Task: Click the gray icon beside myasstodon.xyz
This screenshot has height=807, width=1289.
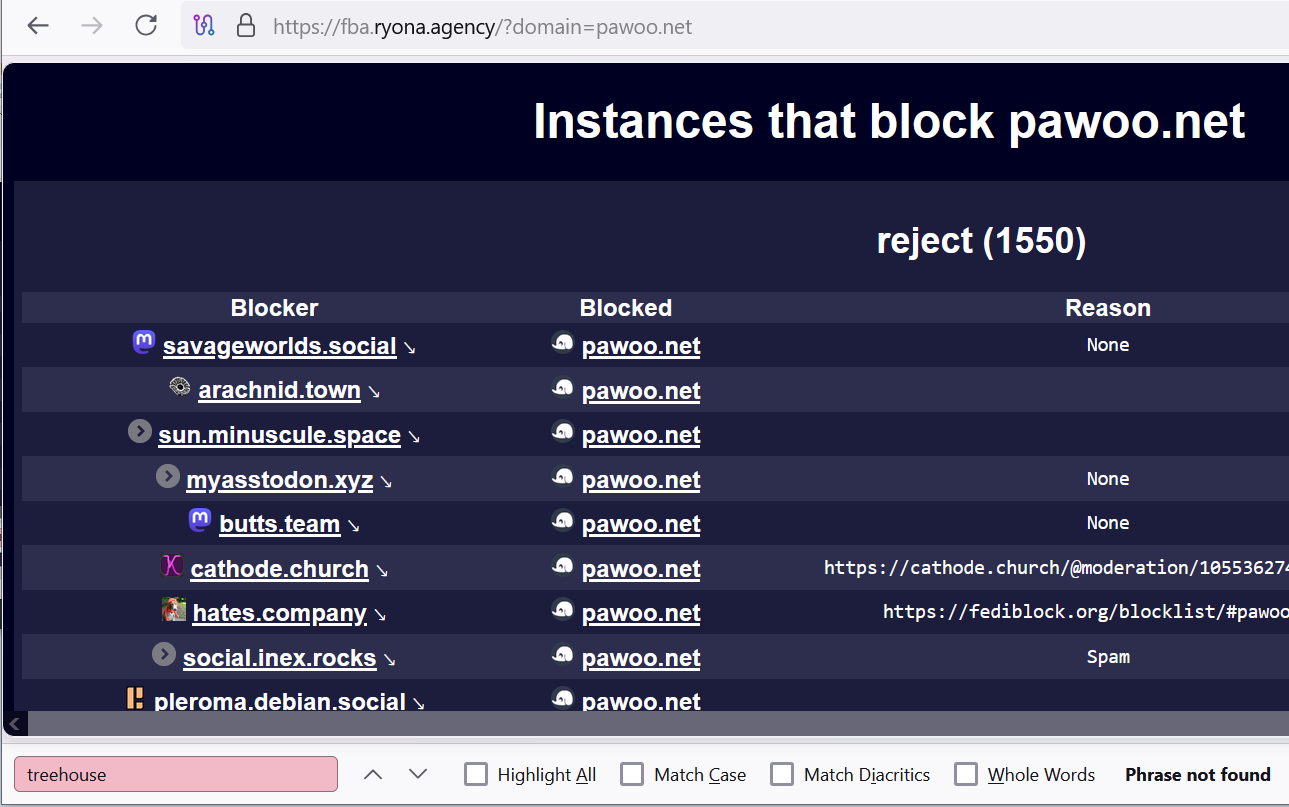Action: click(x=168, y=476)
